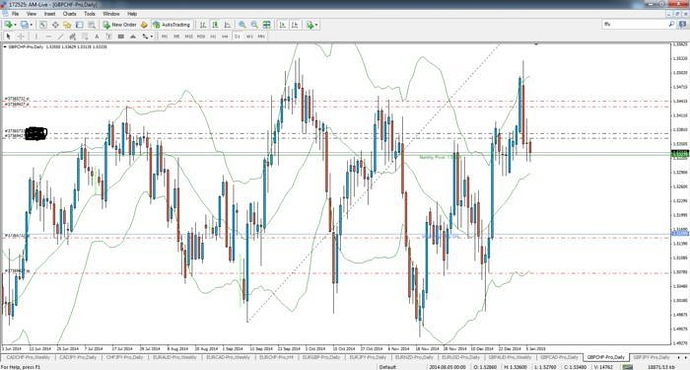Select the D1 timeframe button

tap(237, 37)
